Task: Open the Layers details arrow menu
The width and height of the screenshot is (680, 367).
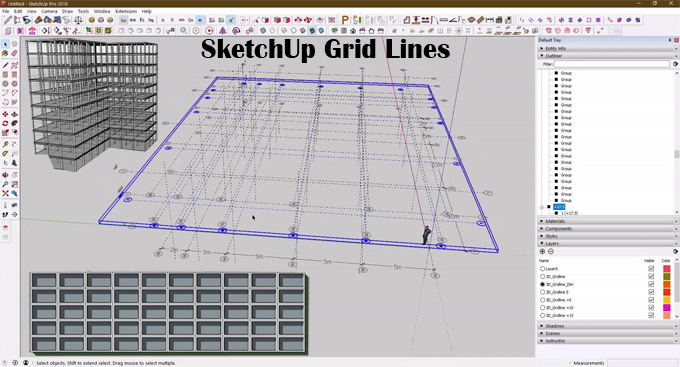Action: (675, 252)
